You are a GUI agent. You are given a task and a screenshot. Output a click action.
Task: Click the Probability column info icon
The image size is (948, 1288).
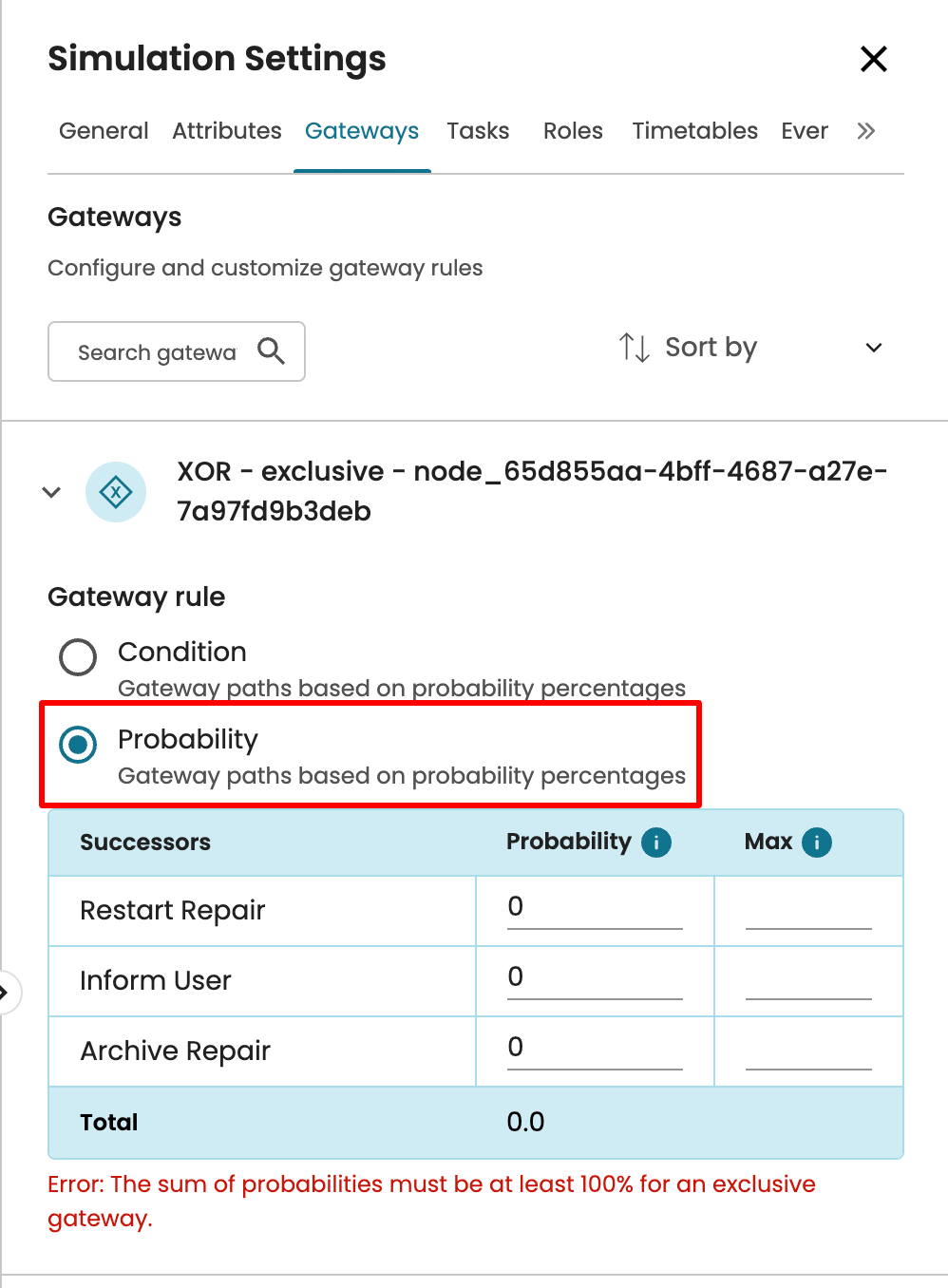pos(656,843)
